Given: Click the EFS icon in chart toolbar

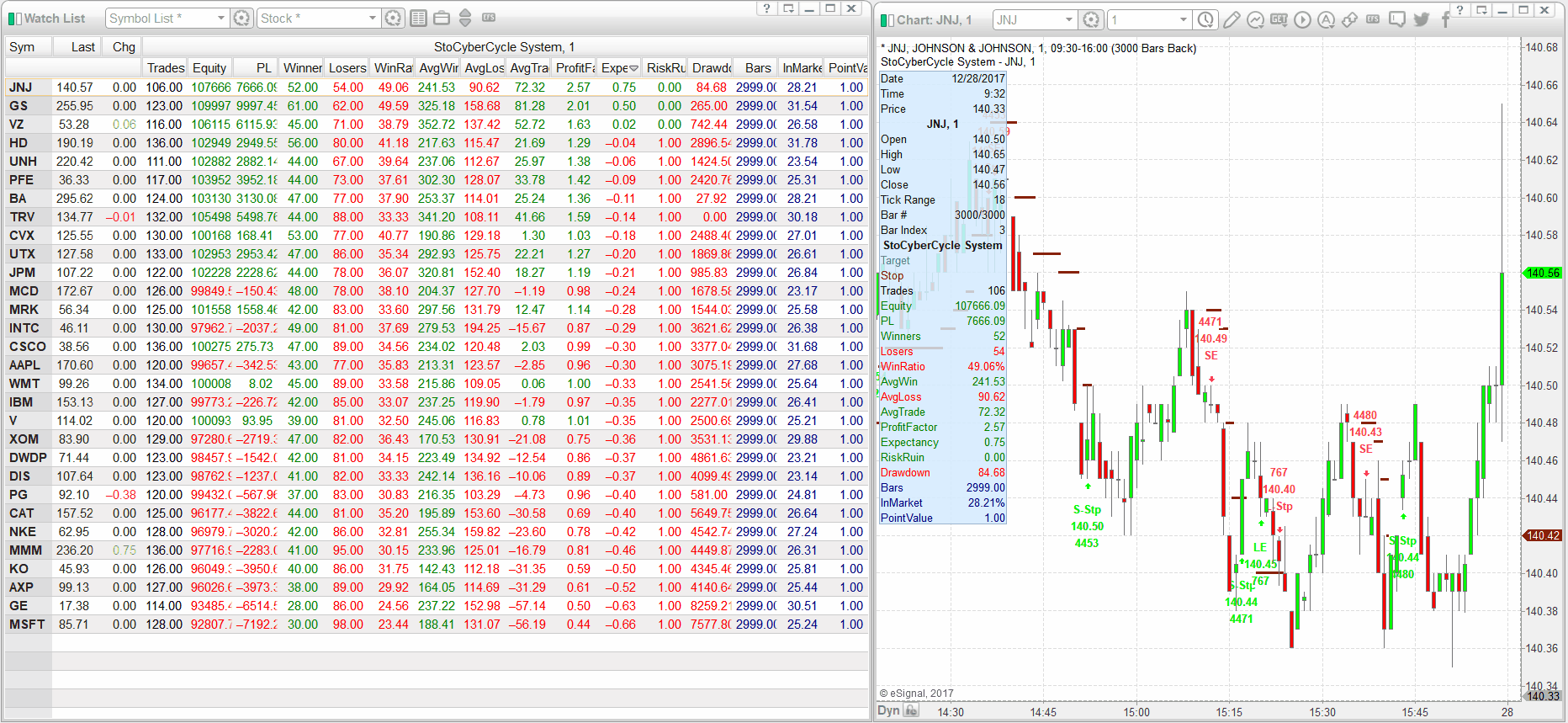Looking at the screenshot, I should click(x=1373, y=19).
